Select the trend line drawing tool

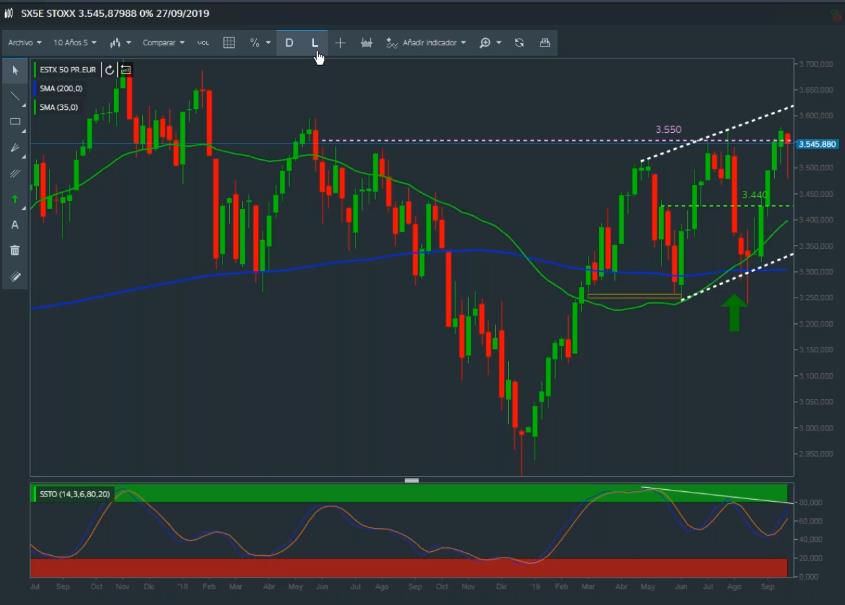[x=15, y=97]
